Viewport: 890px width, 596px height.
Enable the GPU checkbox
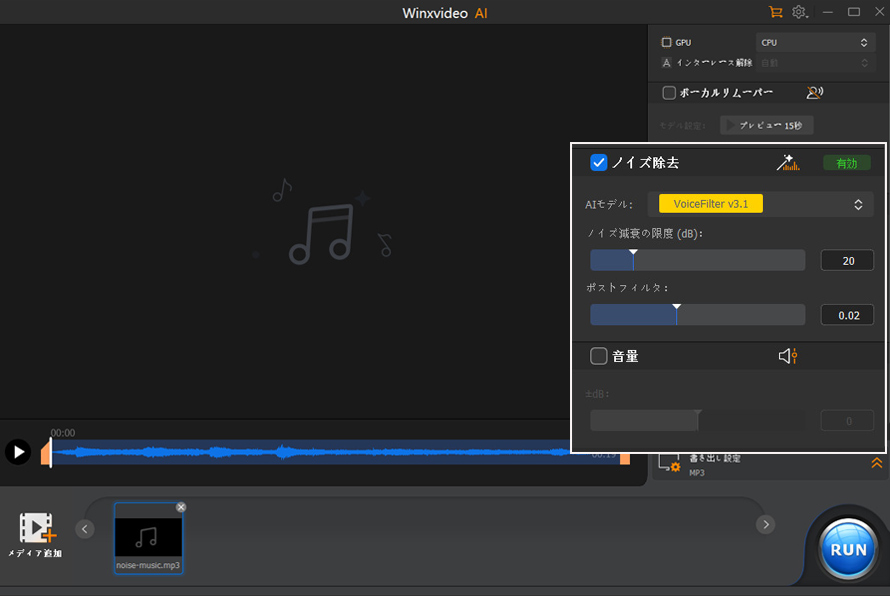(x=667, y=43)
